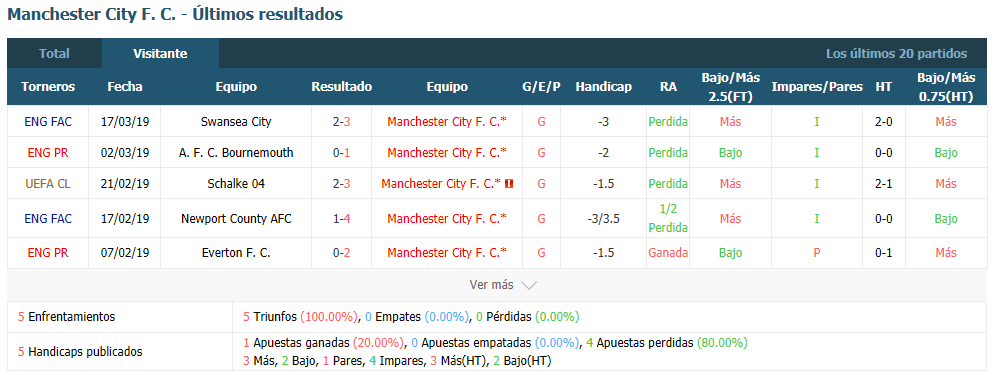Click Manchester City F. C. in Everton row
This screenshot has height=375, width=999.
pyautogui.click(x=447, y=253)
